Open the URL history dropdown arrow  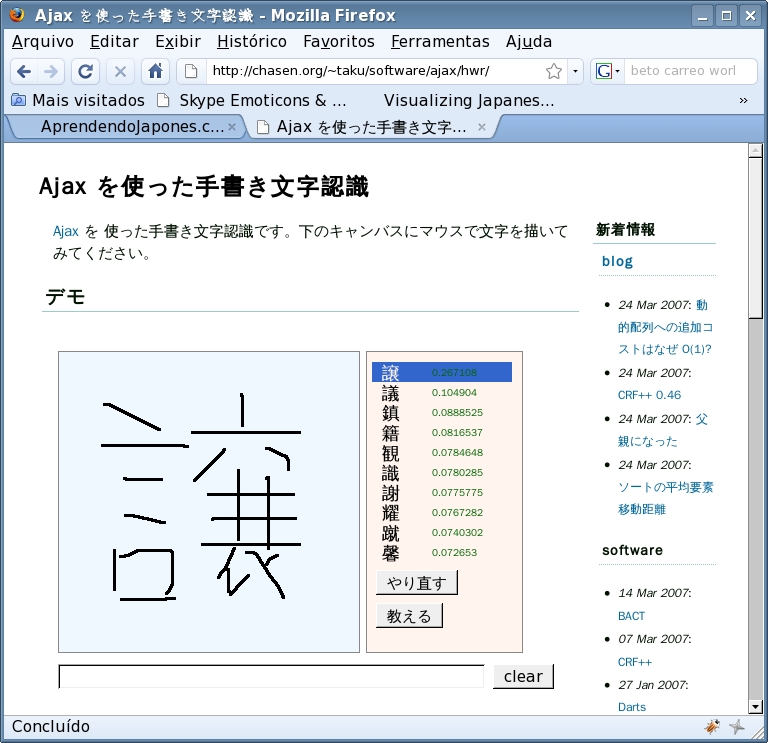[574, 71]
